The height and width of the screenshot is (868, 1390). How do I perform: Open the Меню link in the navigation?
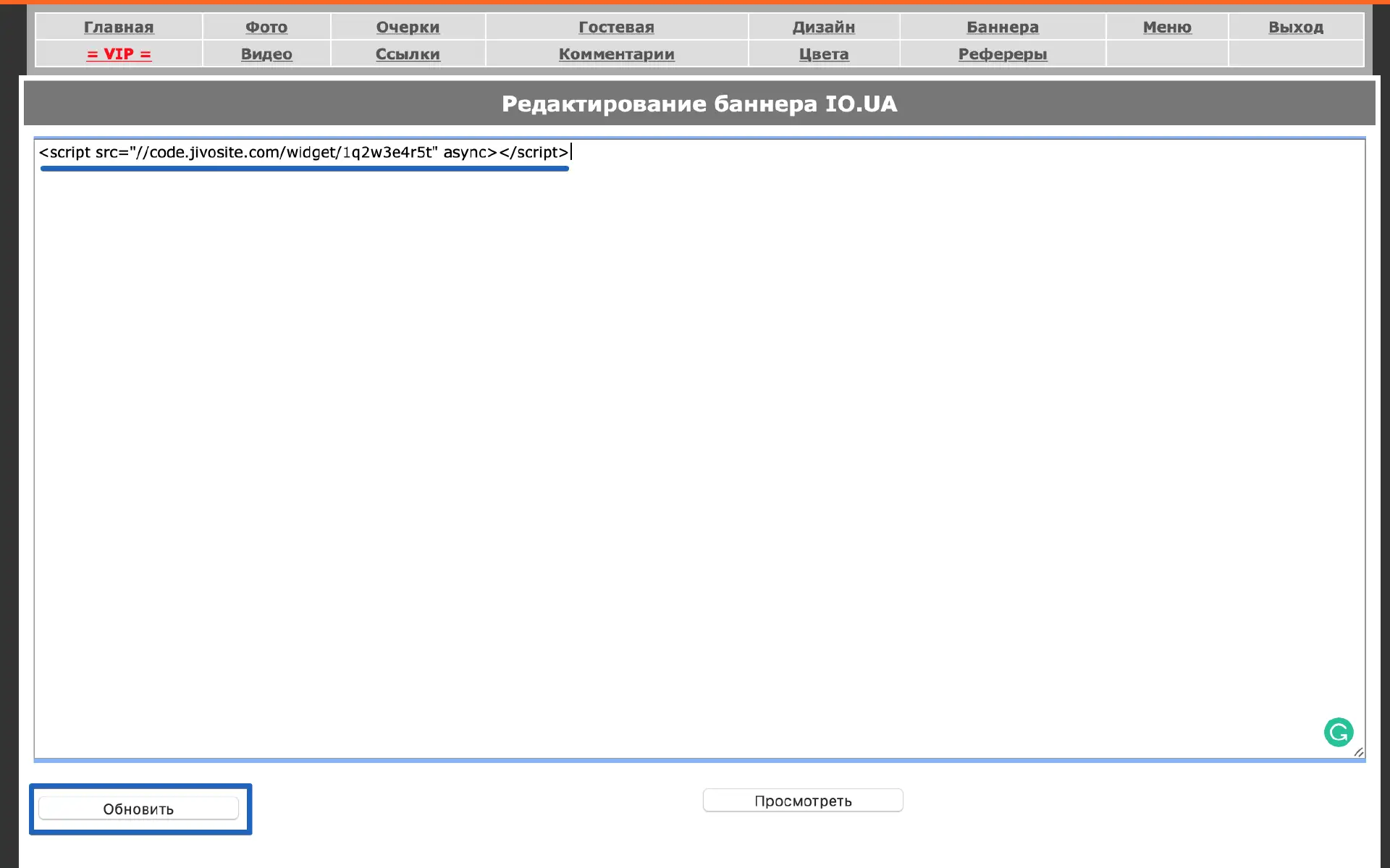(x=1166, y=27)
